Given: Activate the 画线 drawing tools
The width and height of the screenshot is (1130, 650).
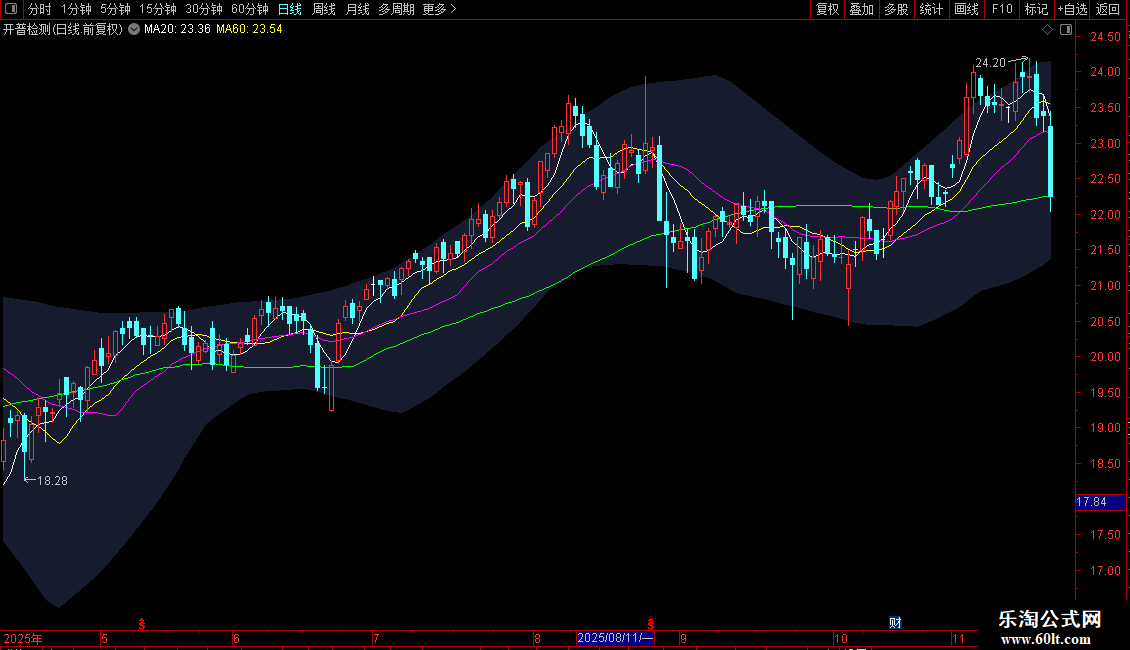Looking at the screenshot, I should [966, 9].
